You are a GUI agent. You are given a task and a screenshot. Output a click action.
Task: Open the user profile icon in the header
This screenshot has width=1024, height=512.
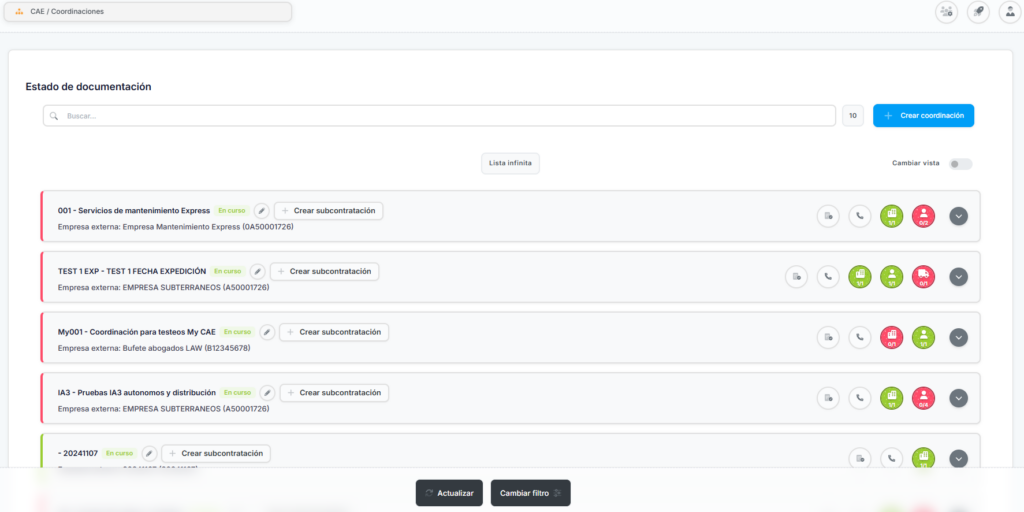[x=1010, y=12]
